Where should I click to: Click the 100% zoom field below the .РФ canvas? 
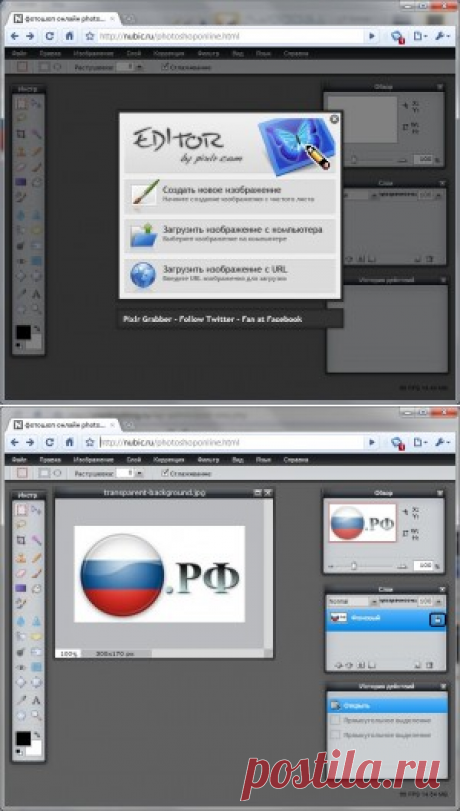[x=67, y=654]
